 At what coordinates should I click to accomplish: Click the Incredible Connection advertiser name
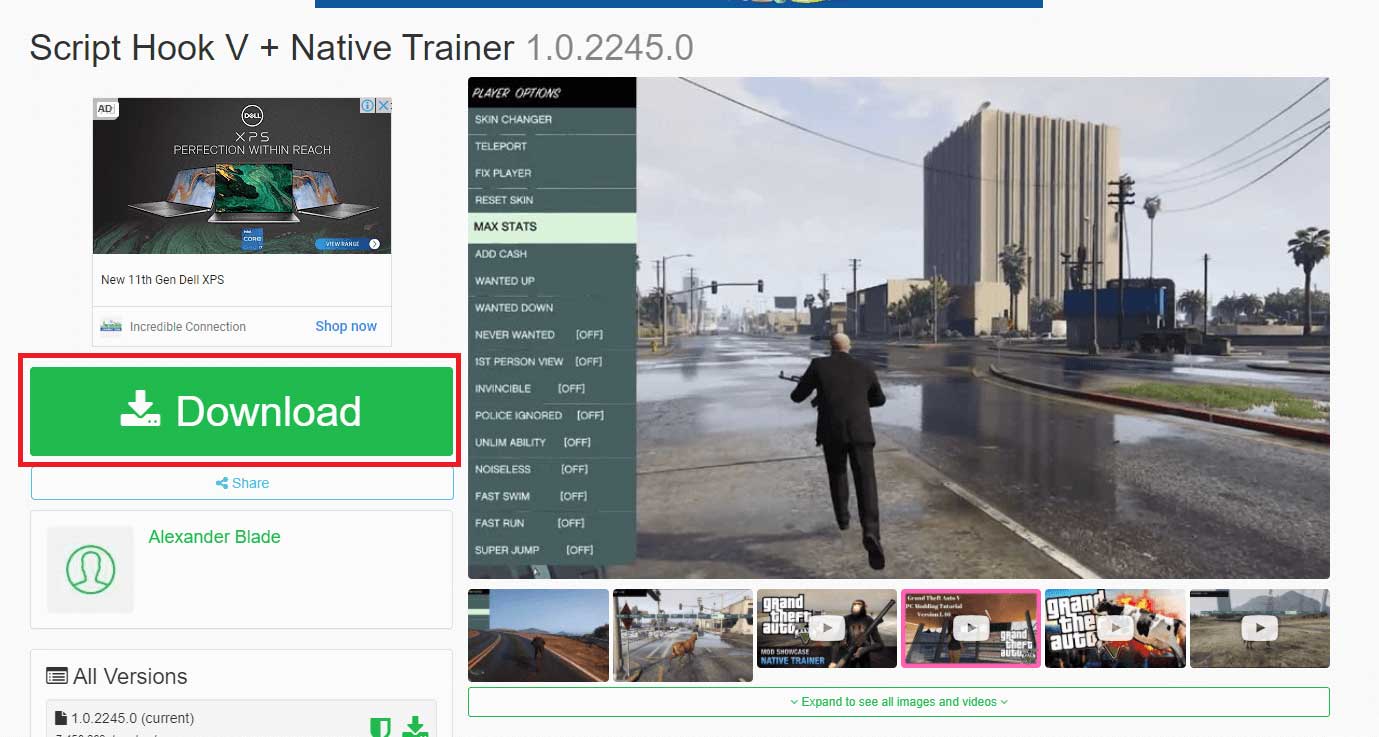point(188,326)
